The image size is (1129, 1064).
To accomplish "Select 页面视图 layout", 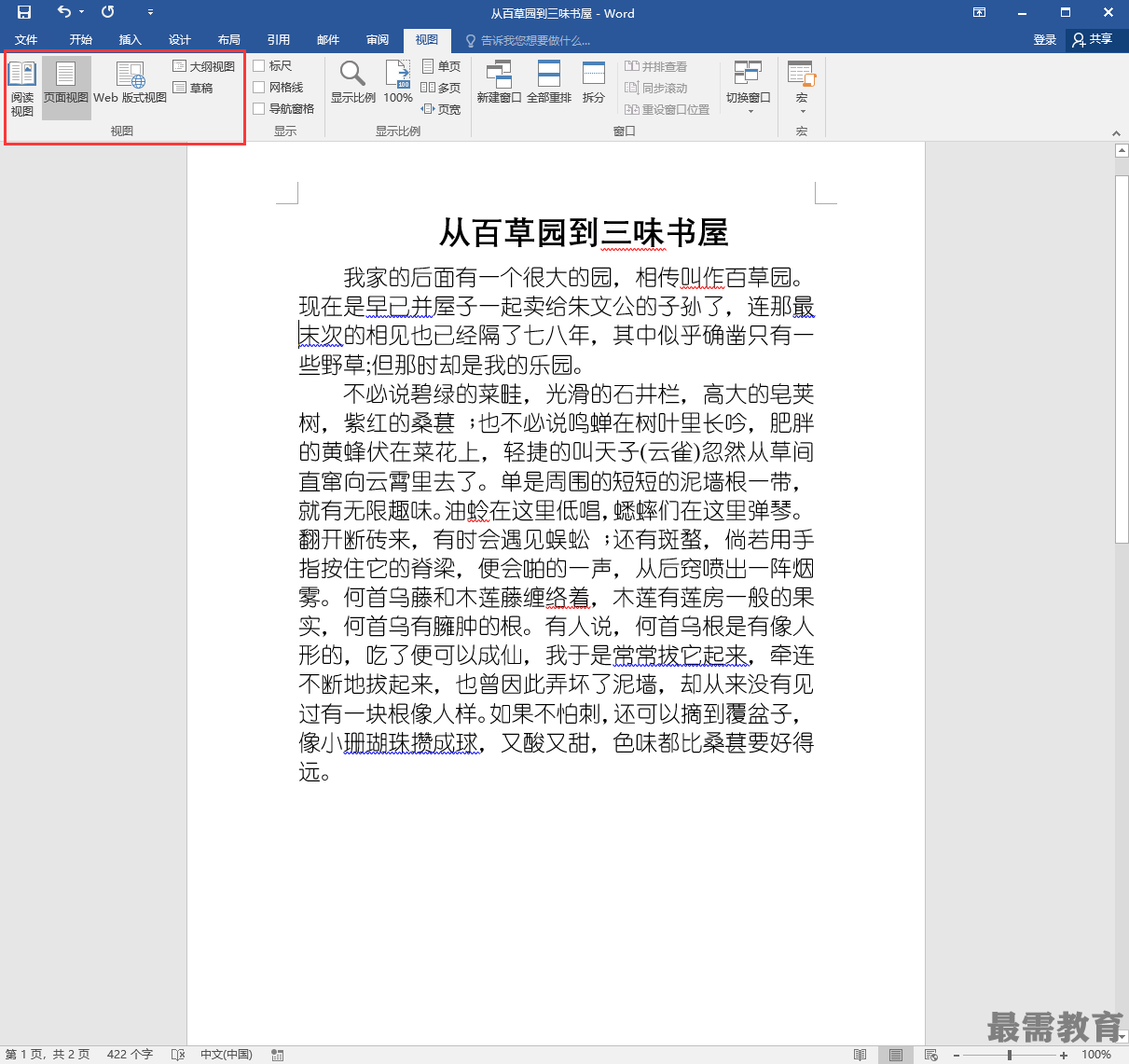I will tap(66, 89).
